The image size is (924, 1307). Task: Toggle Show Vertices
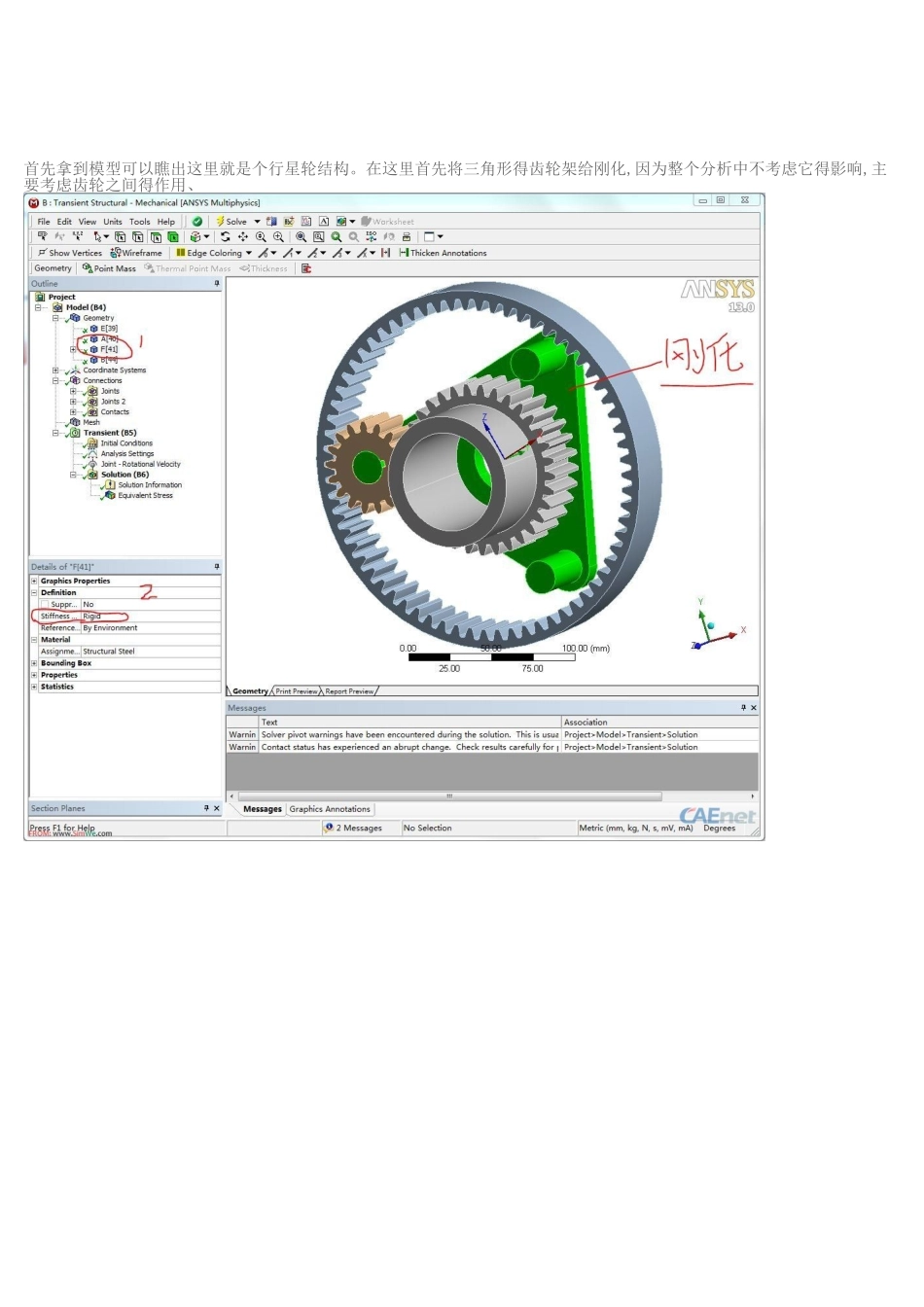(x=69, y=253)
